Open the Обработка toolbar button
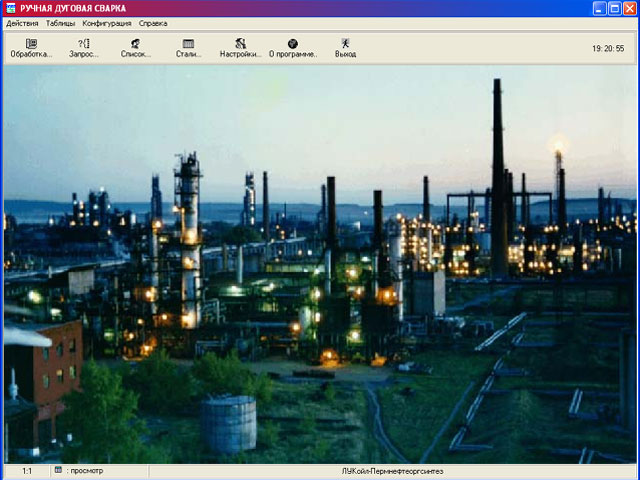The image size is (640, 480). tap(31, 48)
